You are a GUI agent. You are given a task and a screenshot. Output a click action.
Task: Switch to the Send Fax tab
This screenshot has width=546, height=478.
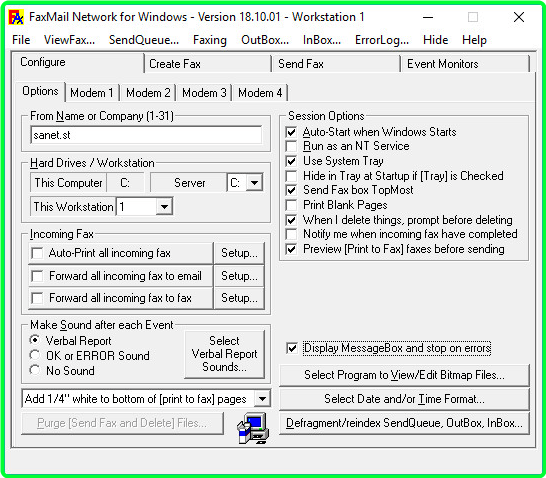click(x=336, y=64)
